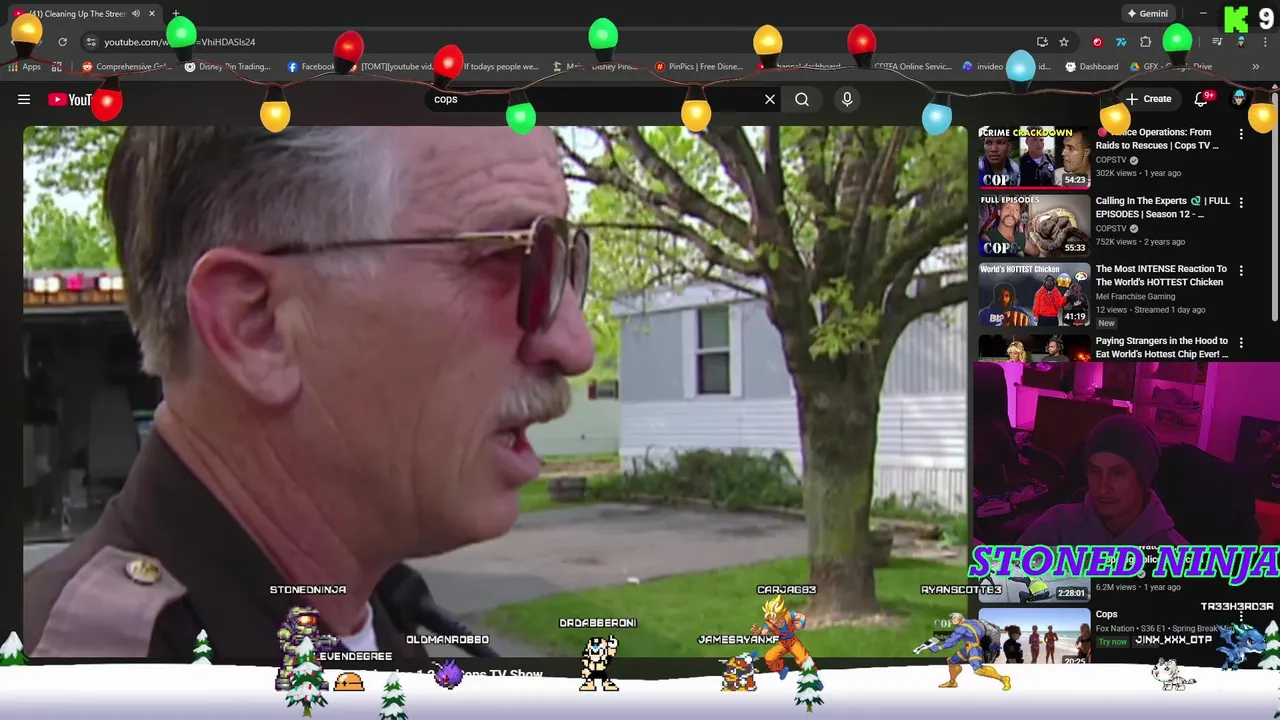Screen dimensions: 1280x720
Task: Mute the tab via the speaker icon
Action: click(136, 14)
